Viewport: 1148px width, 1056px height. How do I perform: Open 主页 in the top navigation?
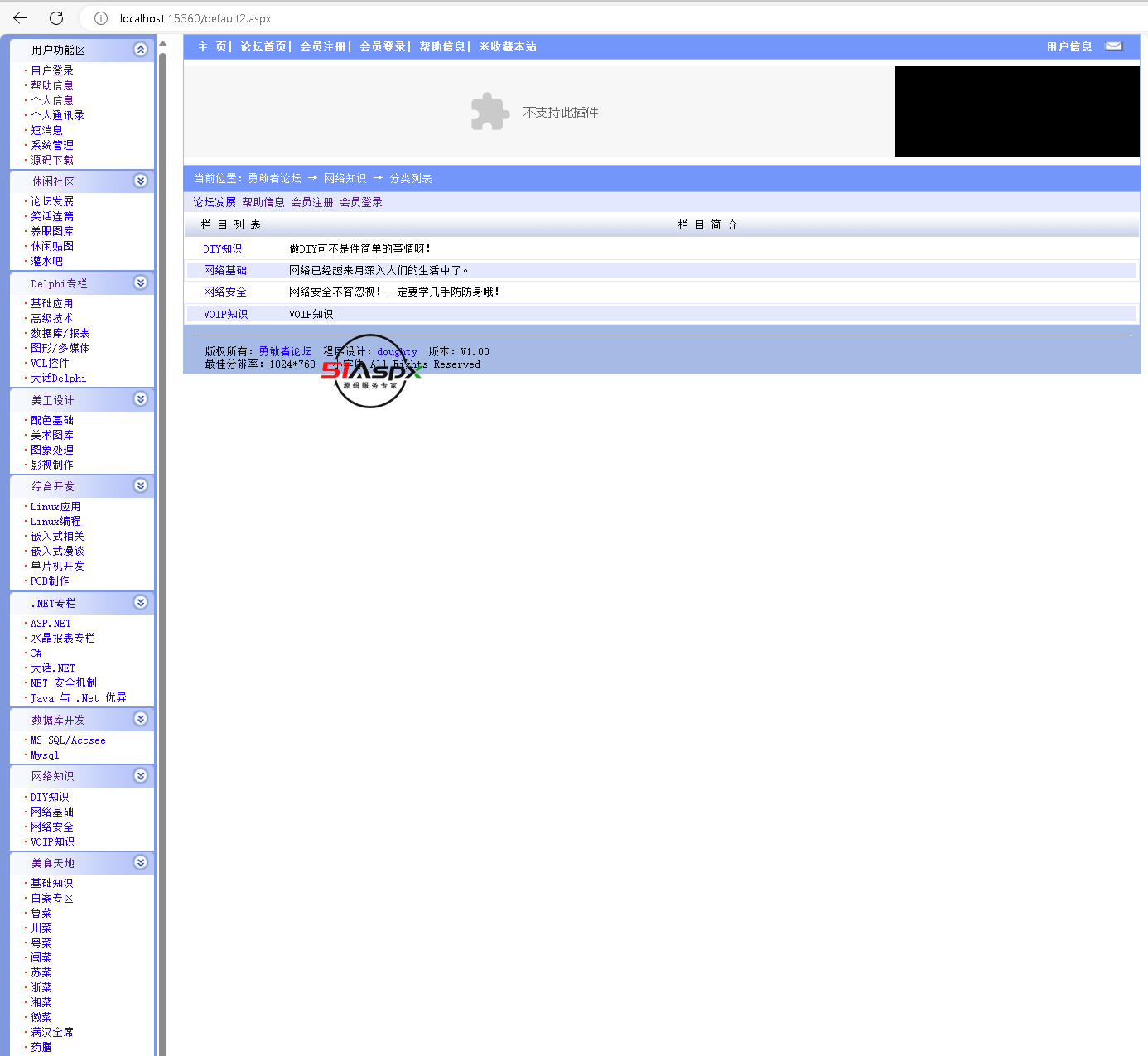coord(212,47)
